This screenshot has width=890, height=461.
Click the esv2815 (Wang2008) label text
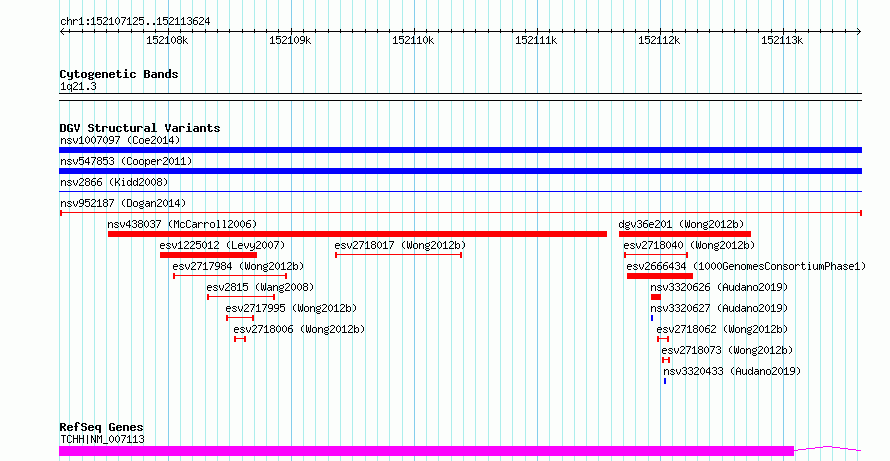click(x=260, y=287)
